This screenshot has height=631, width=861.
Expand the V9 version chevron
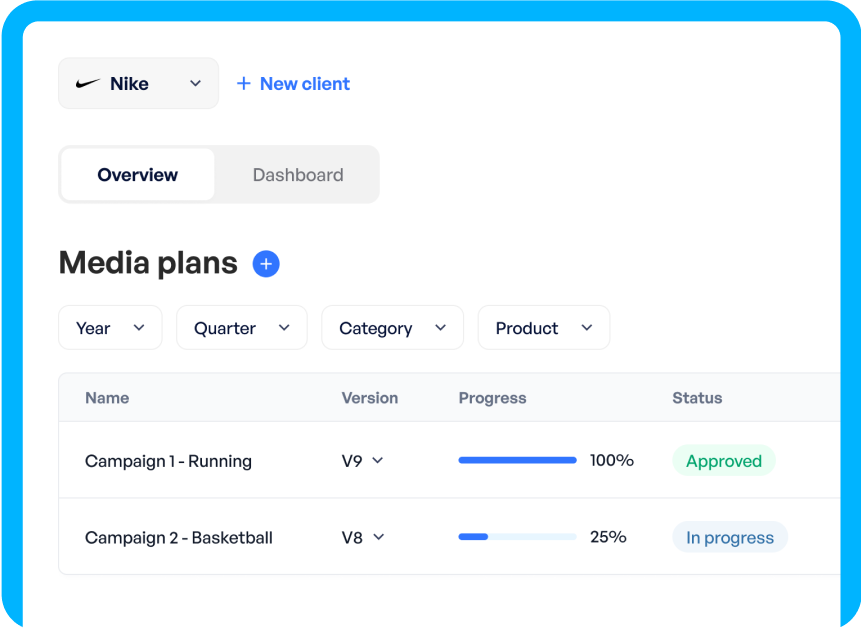378,461
